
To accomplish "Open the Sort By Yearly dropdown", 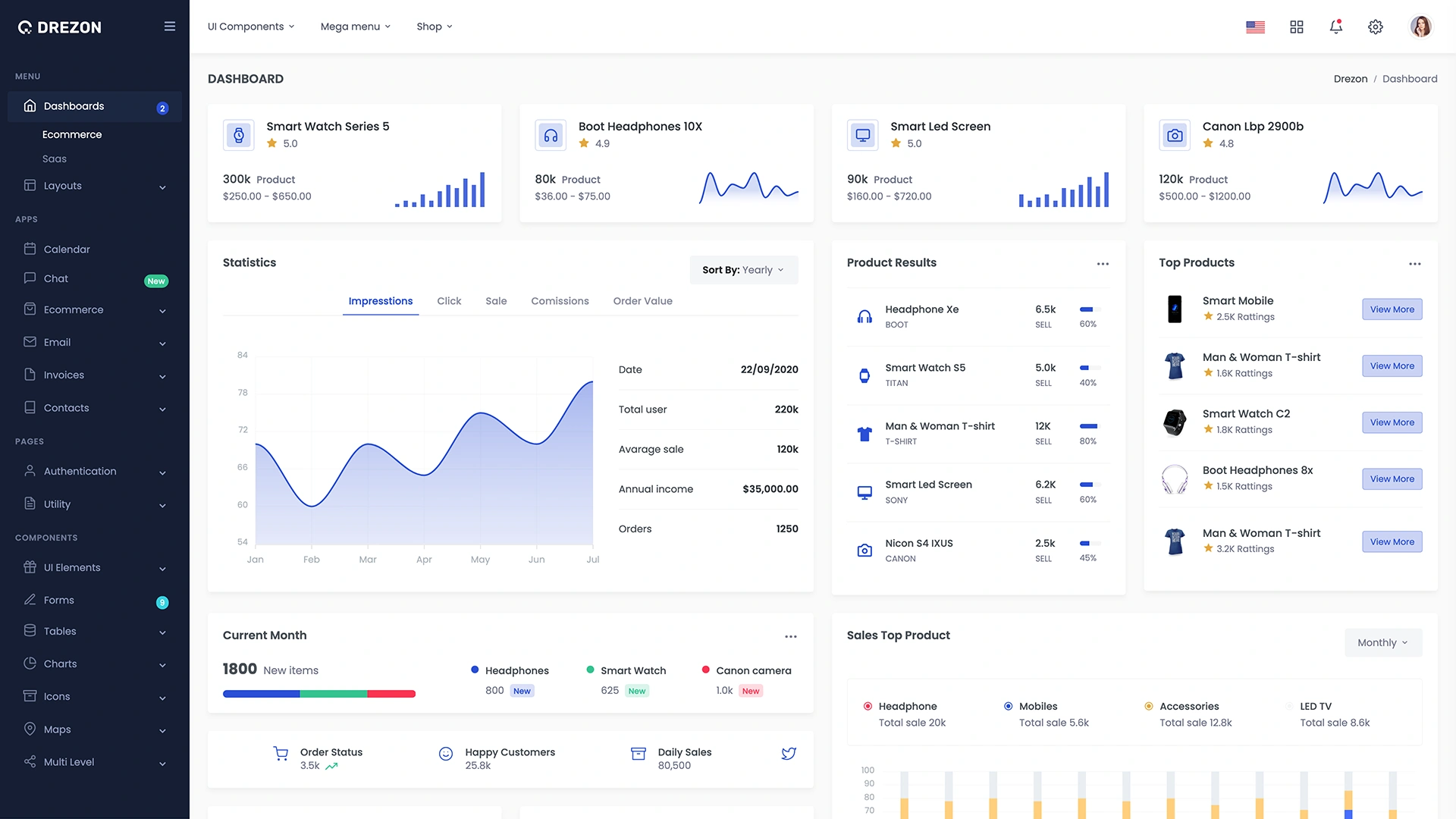I will click(743, 269).
